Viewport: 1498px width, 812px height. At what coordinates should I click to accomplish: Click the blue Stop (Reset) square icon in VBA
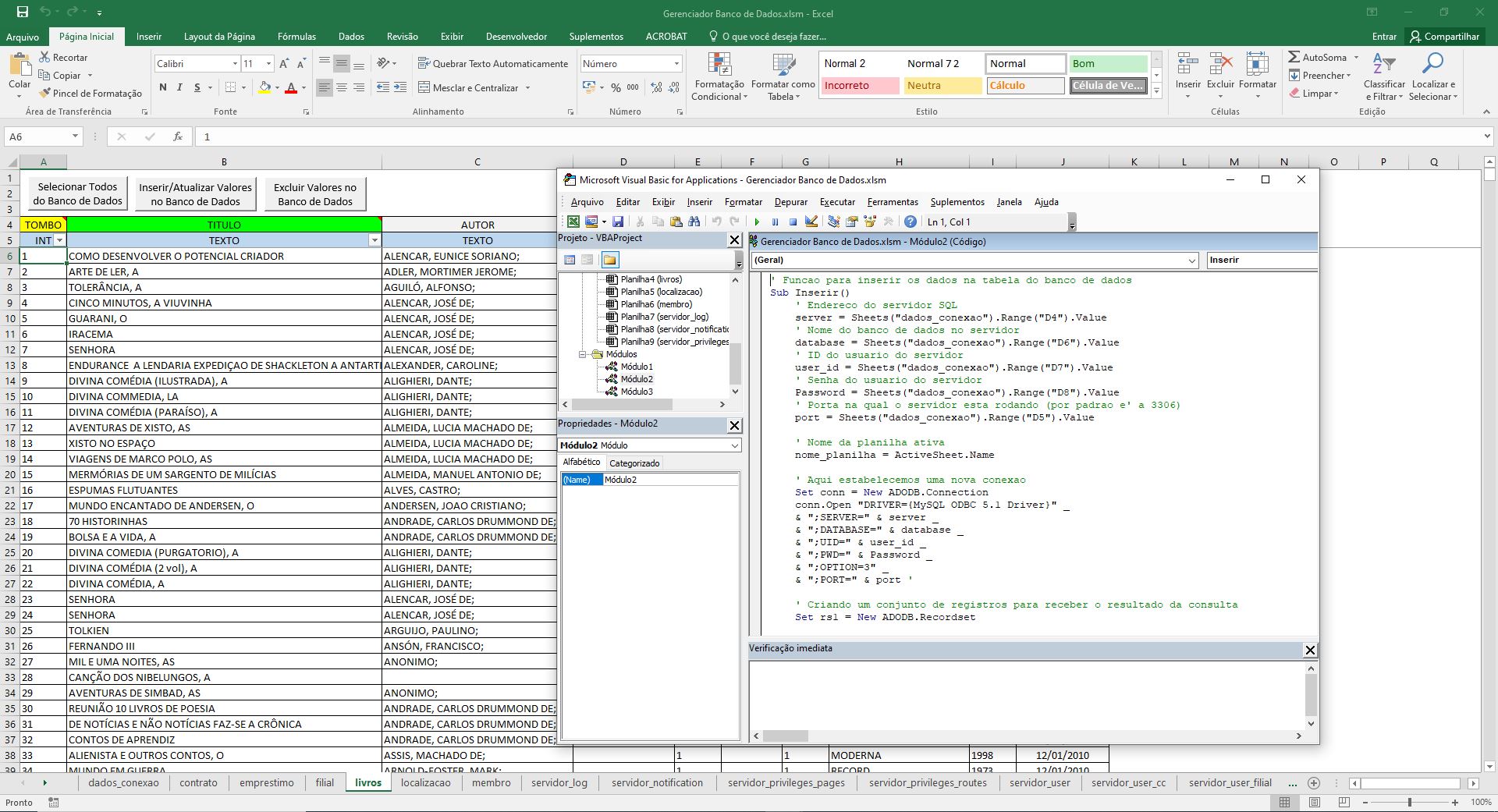pos(793,222)
